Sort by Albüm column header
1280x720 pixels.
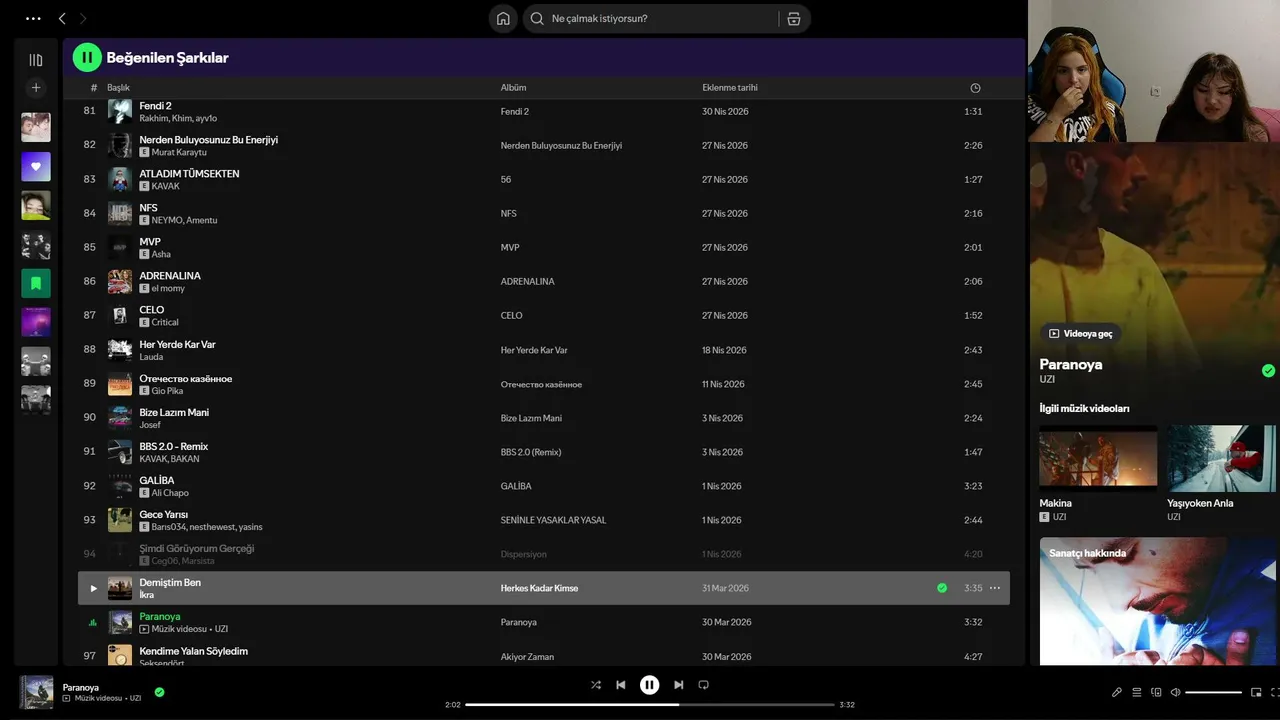coord(513,88)
